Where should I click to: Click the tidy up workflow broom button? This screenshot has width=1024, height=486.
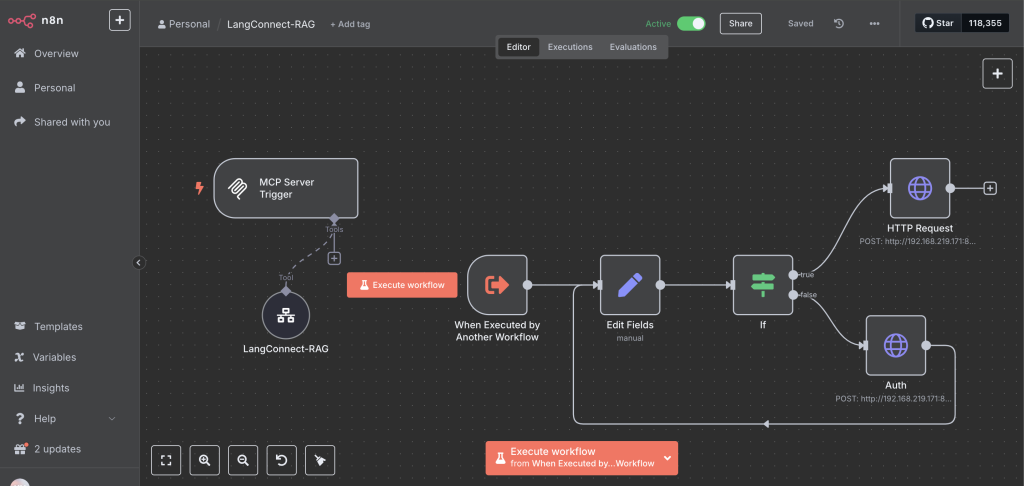tap(320, 461)
